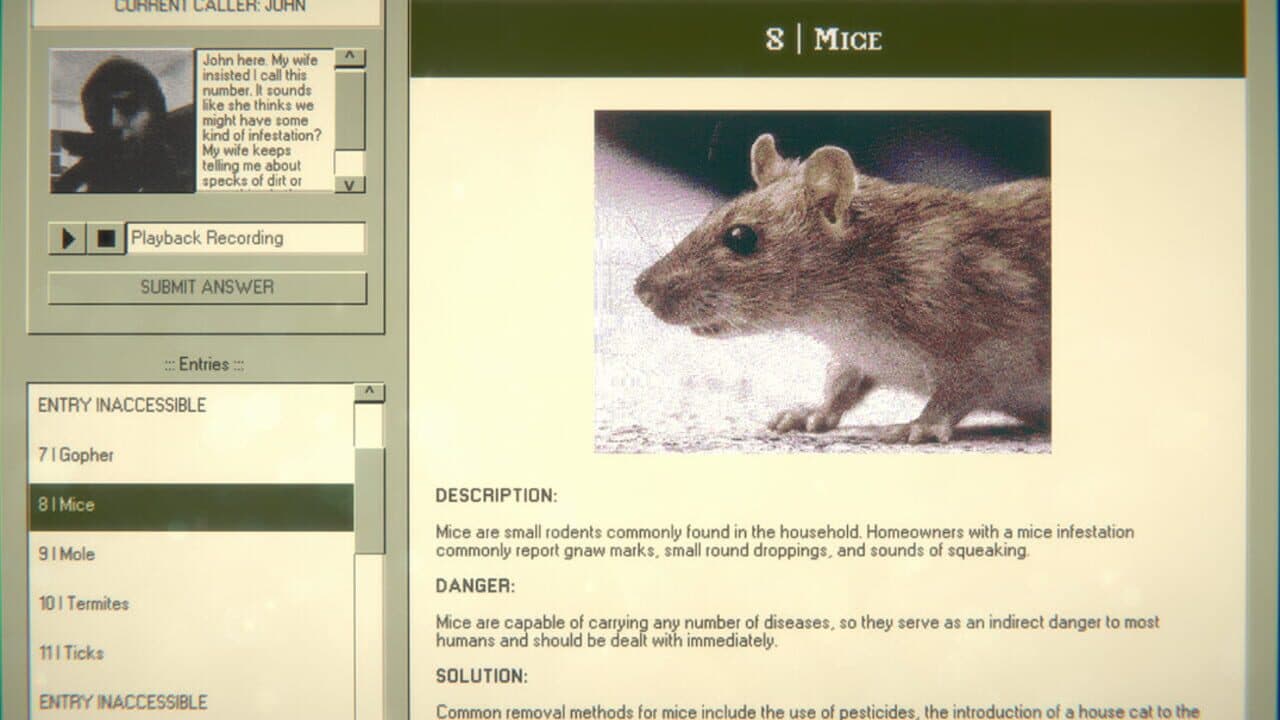Click the caller transcript scrollbar thumb
The width and height of the screenshot is (1280, 720).
(349, 110)
